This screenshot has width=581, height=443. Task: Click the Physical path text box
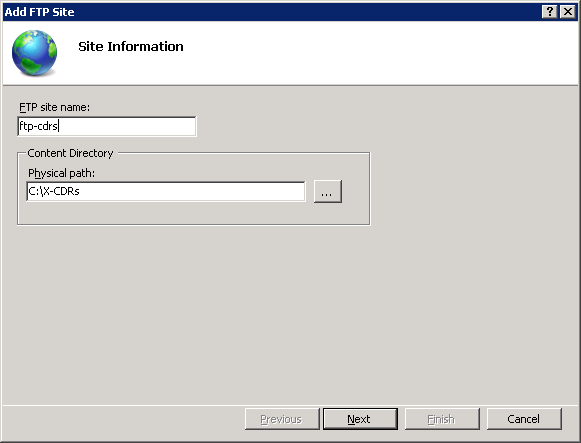click(166, 191)
